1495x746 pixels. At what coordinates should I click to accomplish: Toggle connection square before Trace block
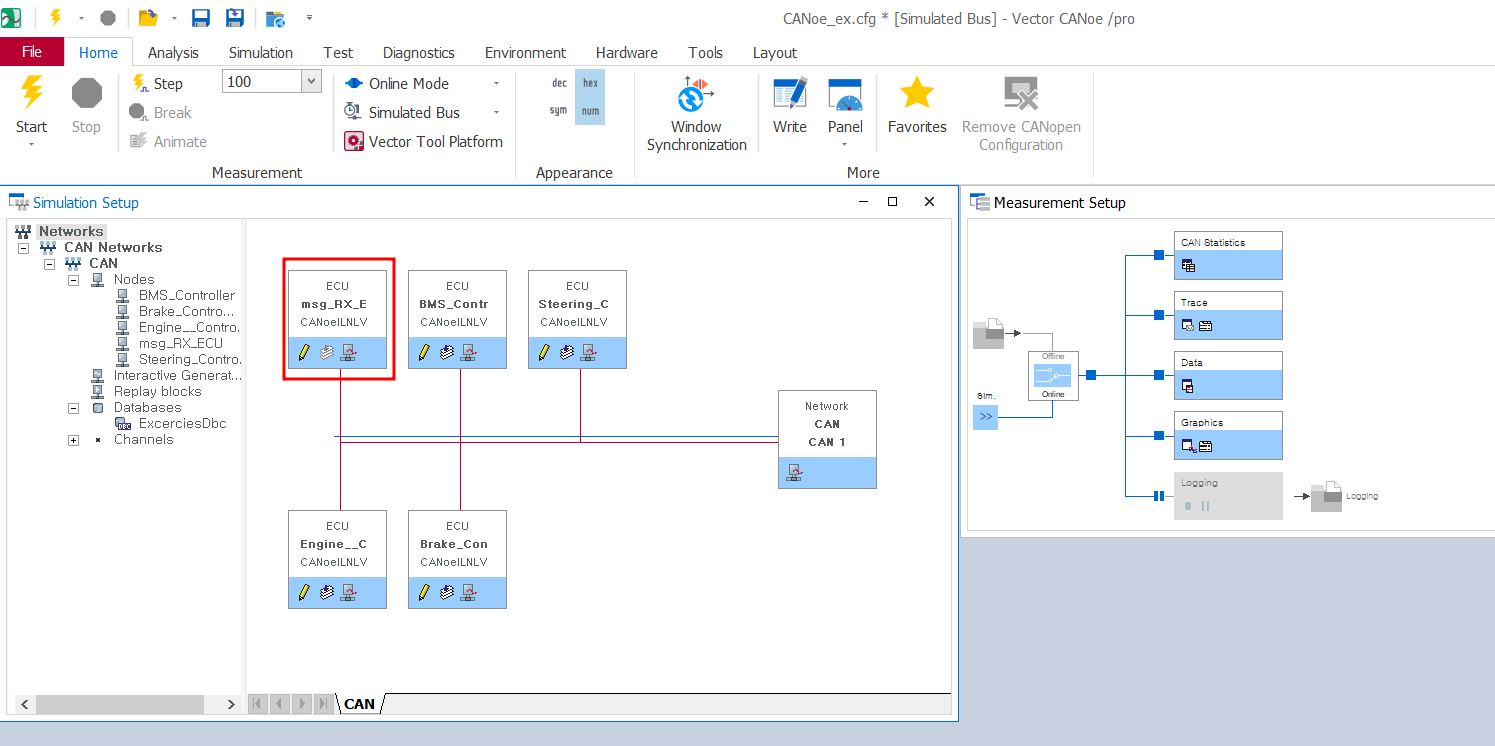click(1159, 315)
